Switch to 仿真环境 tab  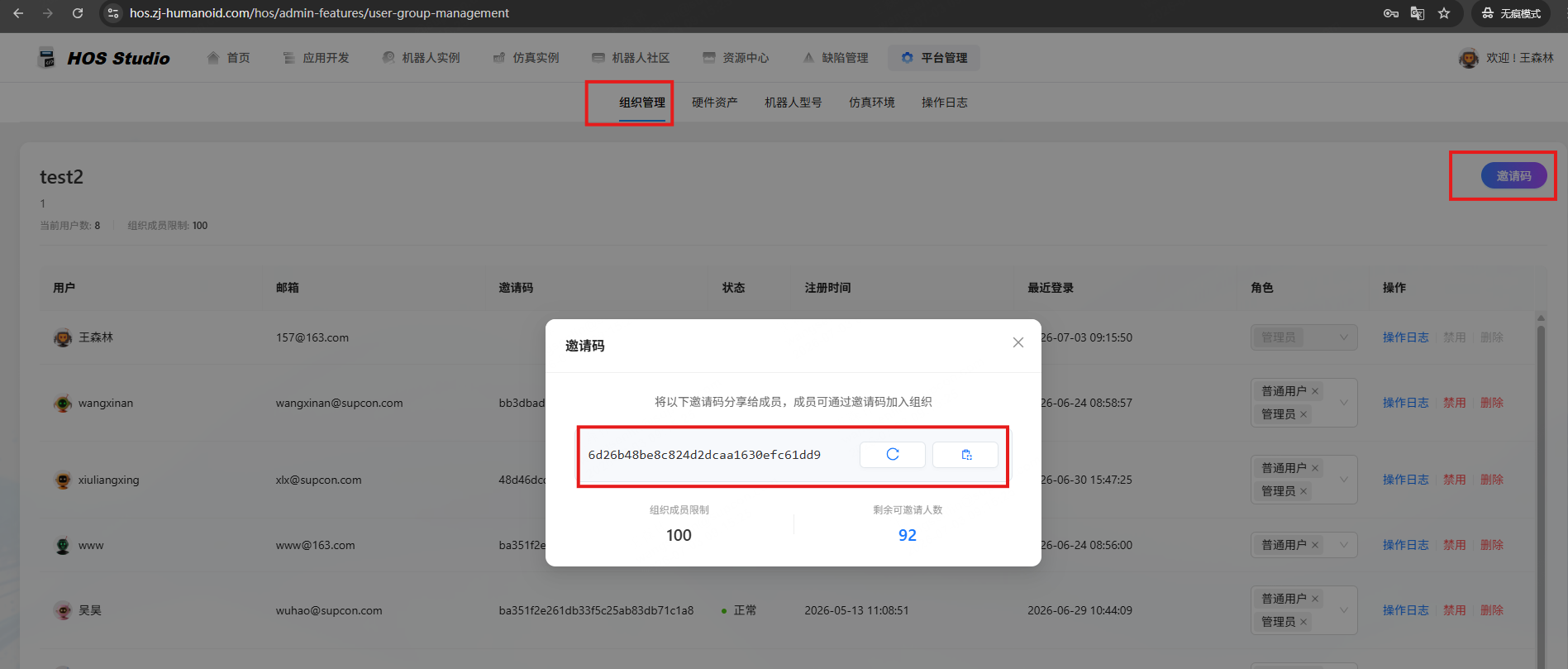pos(872,103)
